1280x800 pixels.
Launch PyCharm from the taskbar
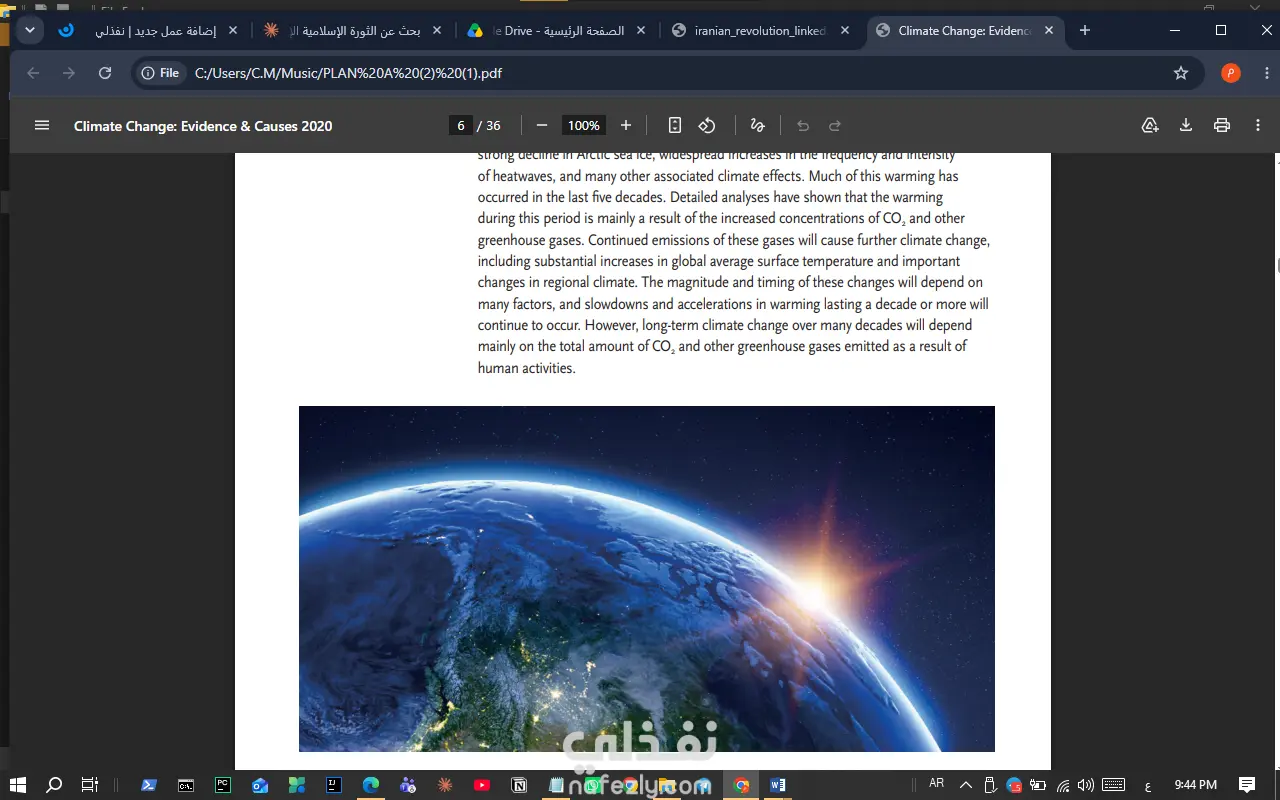tap(223, 785)
